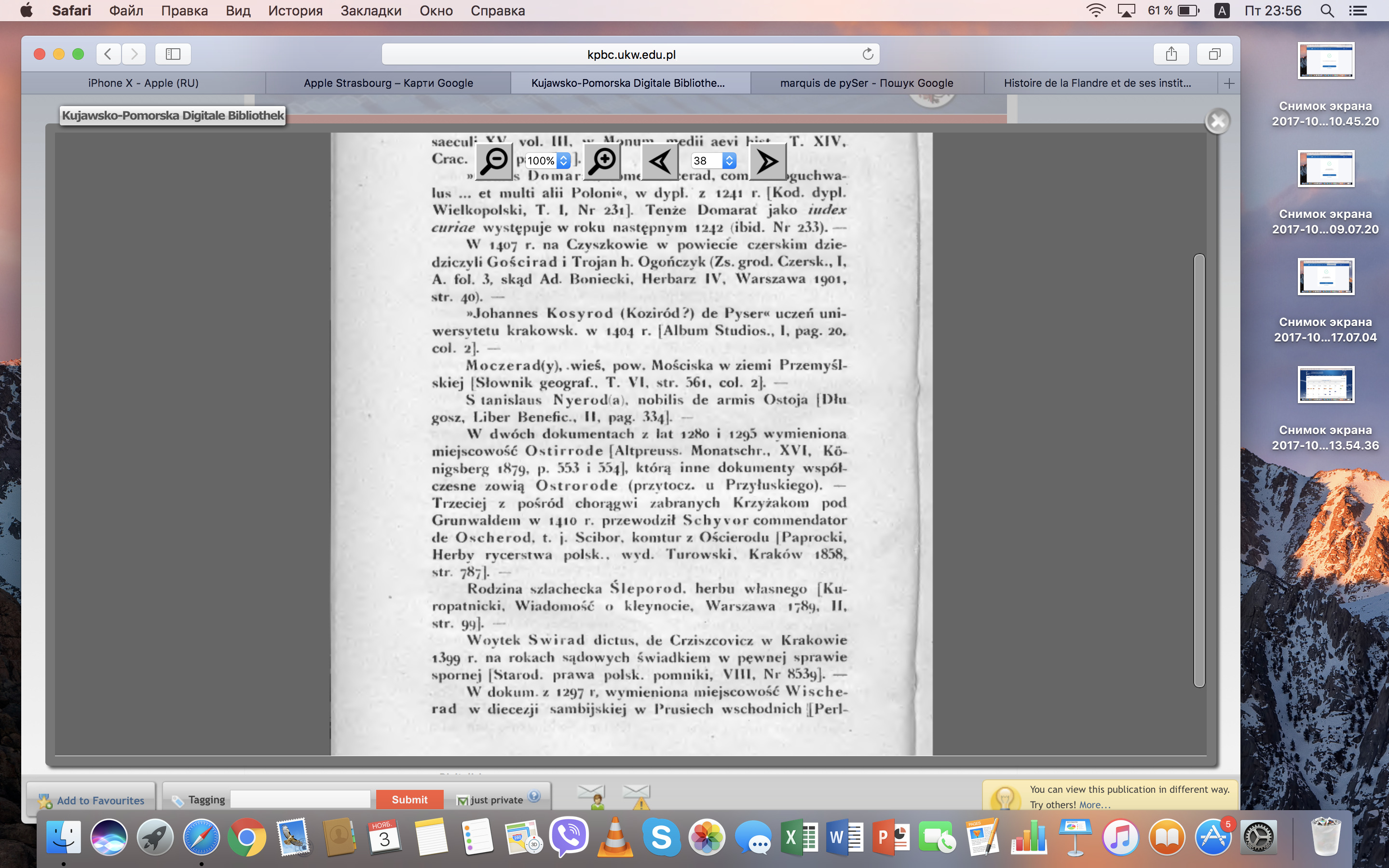The height and width of the screenshot is (868, 1389).
Task: Open the Закладки menu
Action: coord(371,10)
